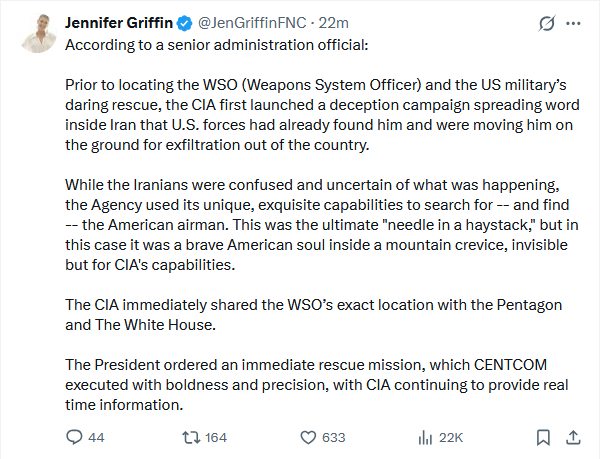Click the 44 replies count
This screenshot has height=459, width=601.
(96, 438)
